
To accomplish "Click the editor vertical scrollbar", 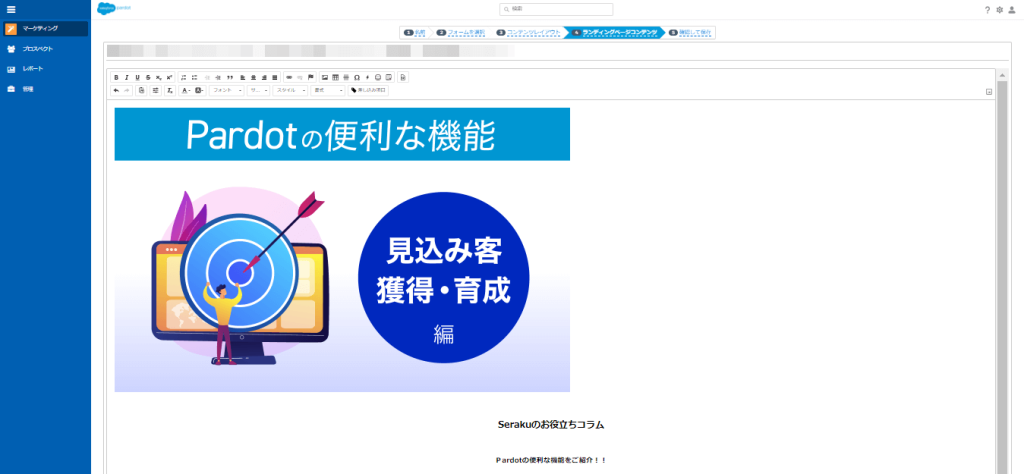I will tap(1002, 277).
